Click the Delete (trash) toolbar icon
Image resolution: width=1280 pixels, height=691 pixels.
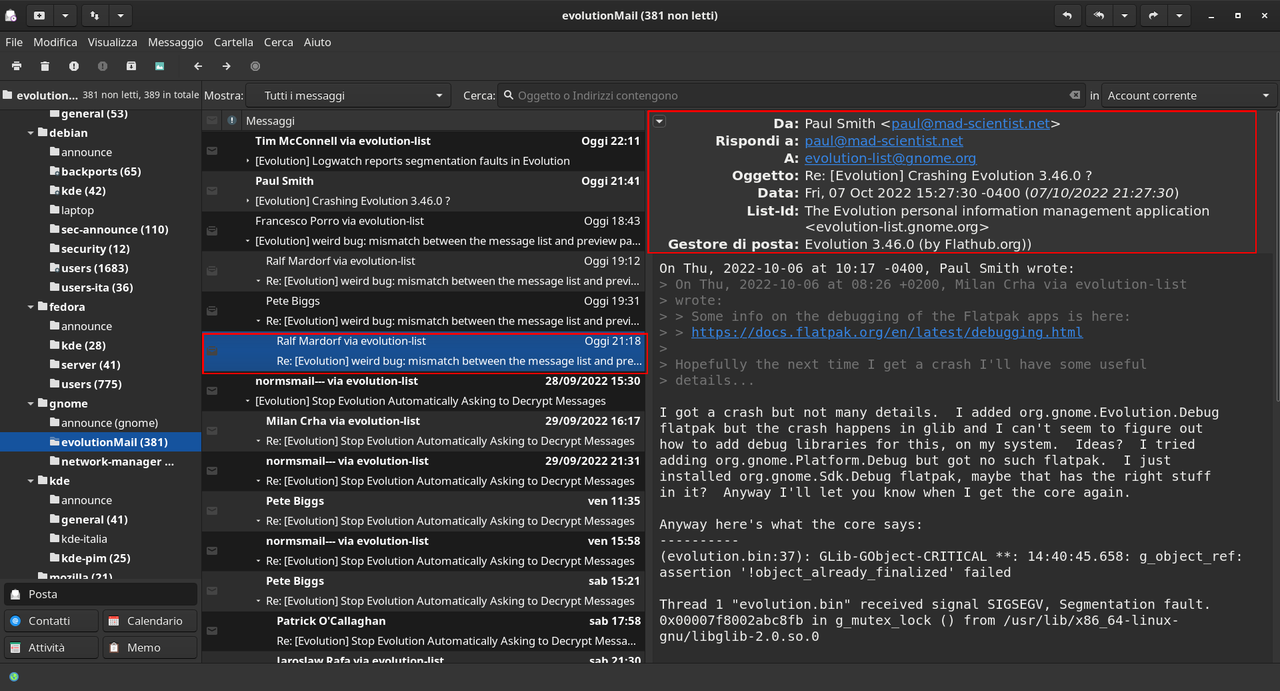[x=45, y=66]
